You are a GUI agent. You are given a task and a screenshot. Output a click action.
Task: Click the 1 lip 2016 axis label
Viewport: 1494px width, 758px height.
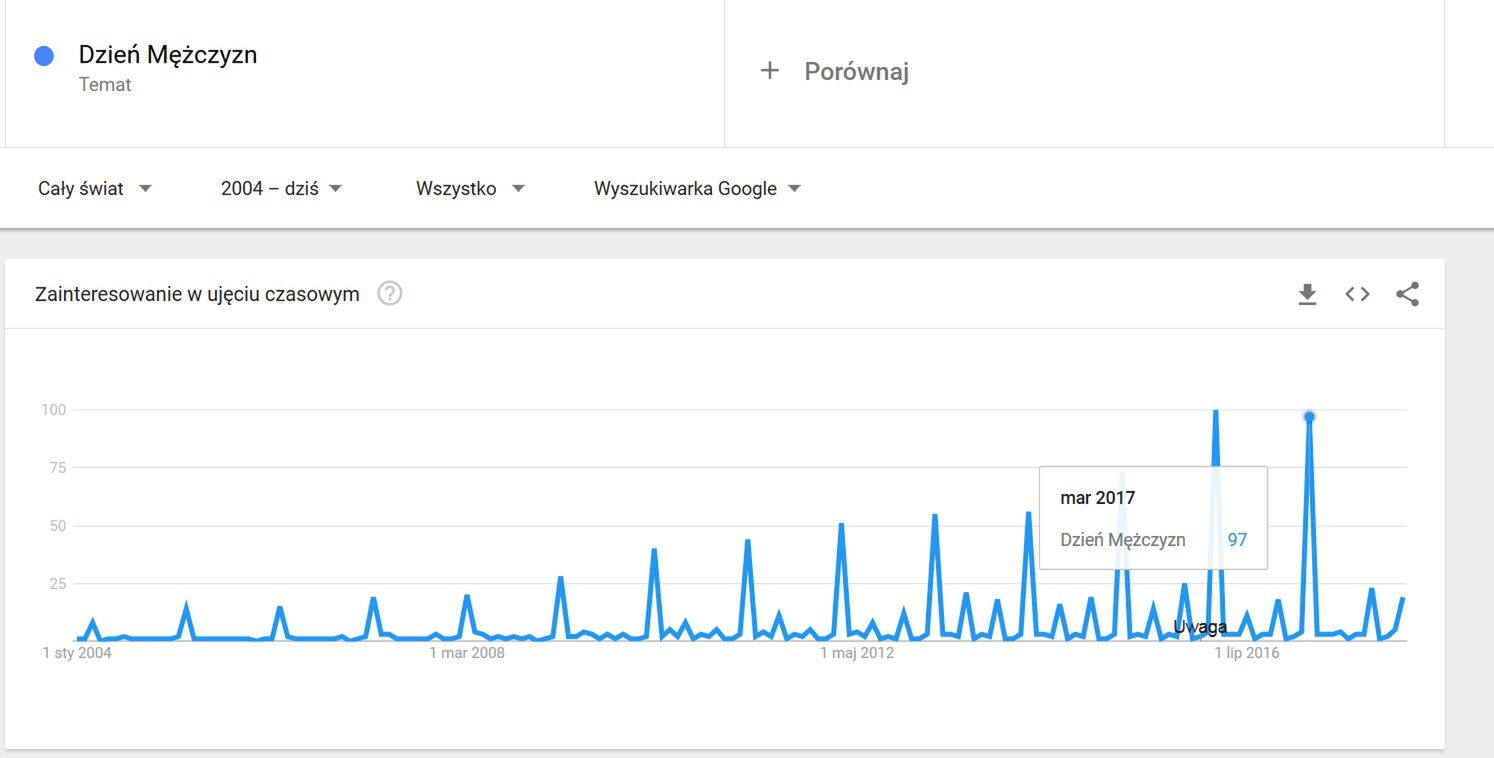(1247, 653)
